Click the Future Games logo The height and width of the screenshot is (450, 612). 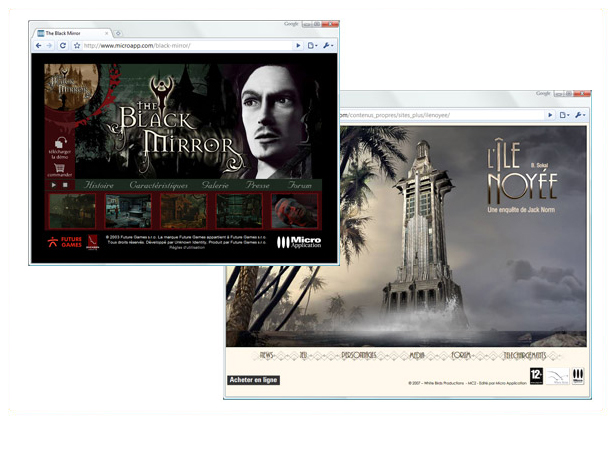coord(64,242)
